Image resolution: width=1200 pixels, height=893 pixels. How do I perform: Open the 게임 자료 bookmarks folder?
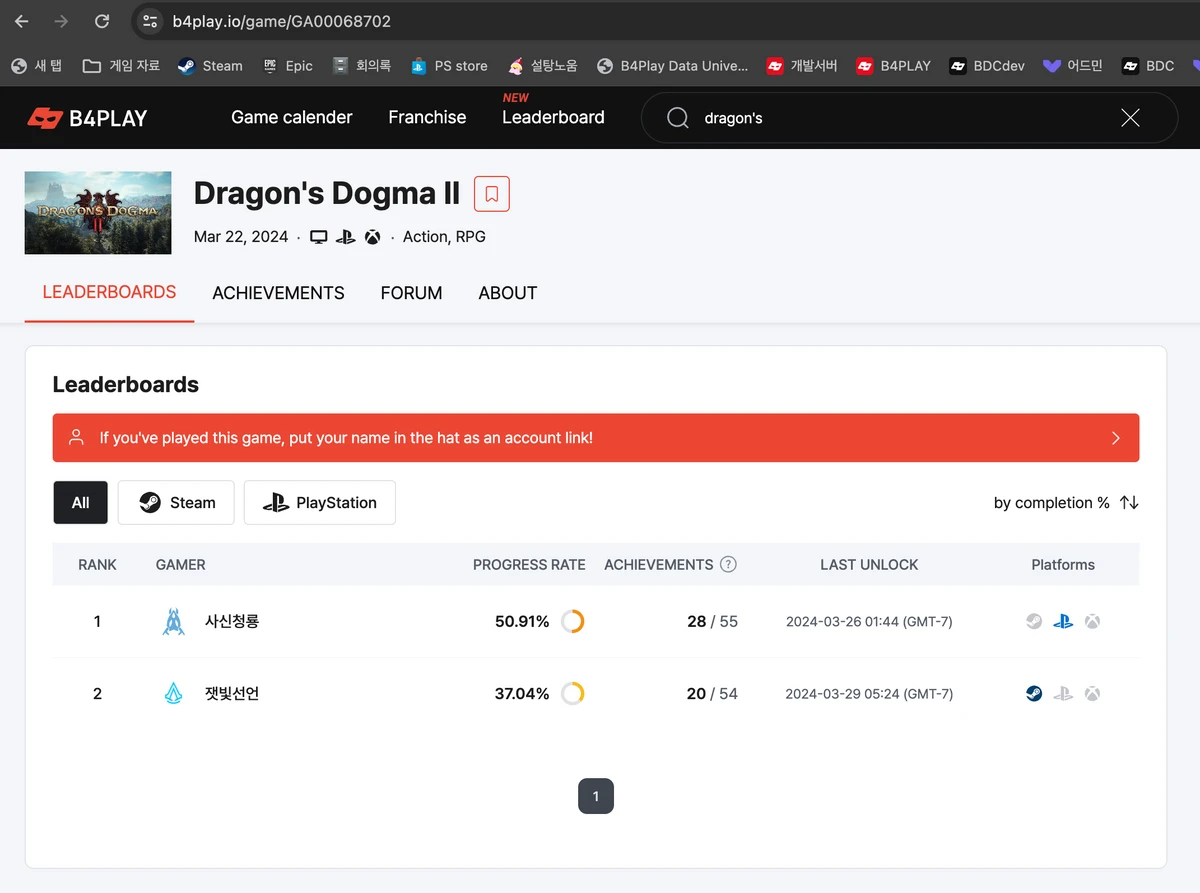[121, 66]
